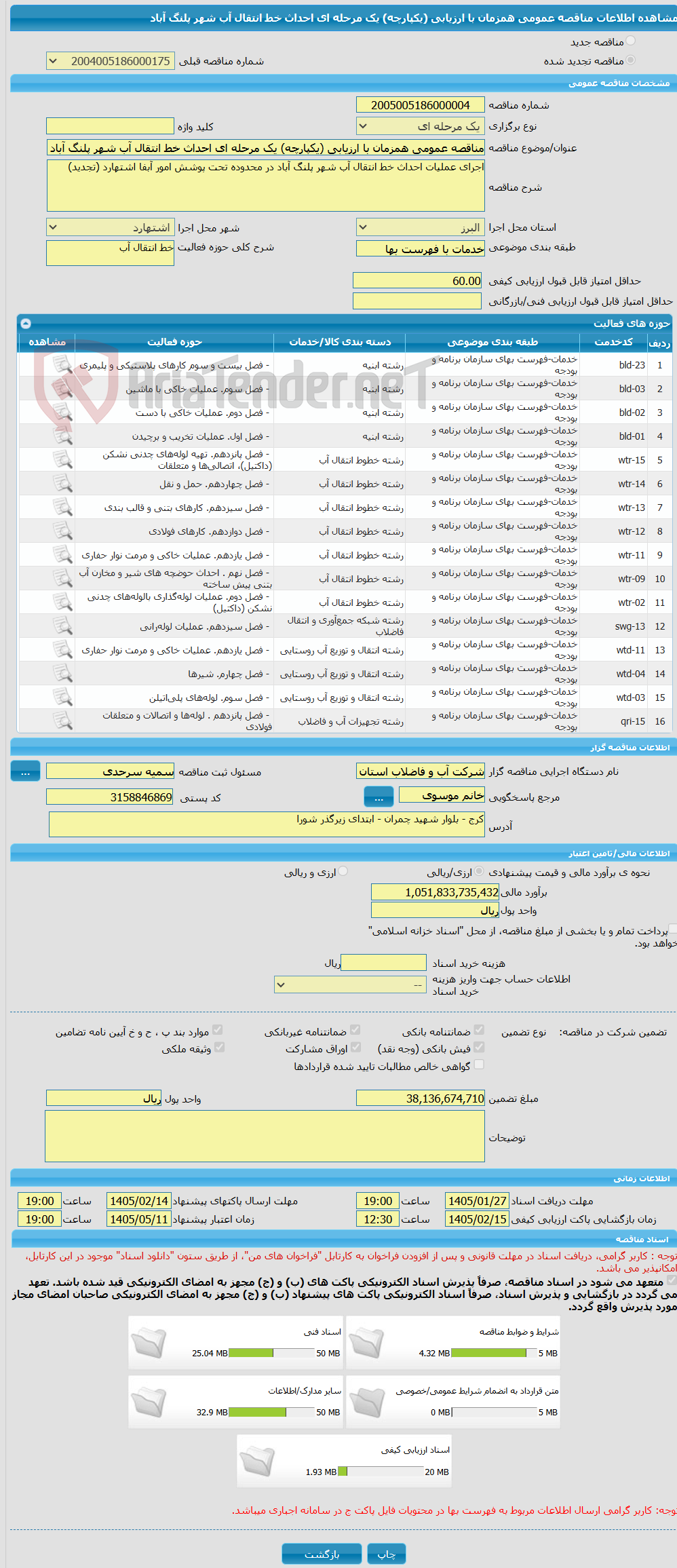This screenshot has height=1568, width=677.
Task: Open the اسناد ارزیابی کیفی folder icon
Action: pyautogui.click(x=257, y=1461)
